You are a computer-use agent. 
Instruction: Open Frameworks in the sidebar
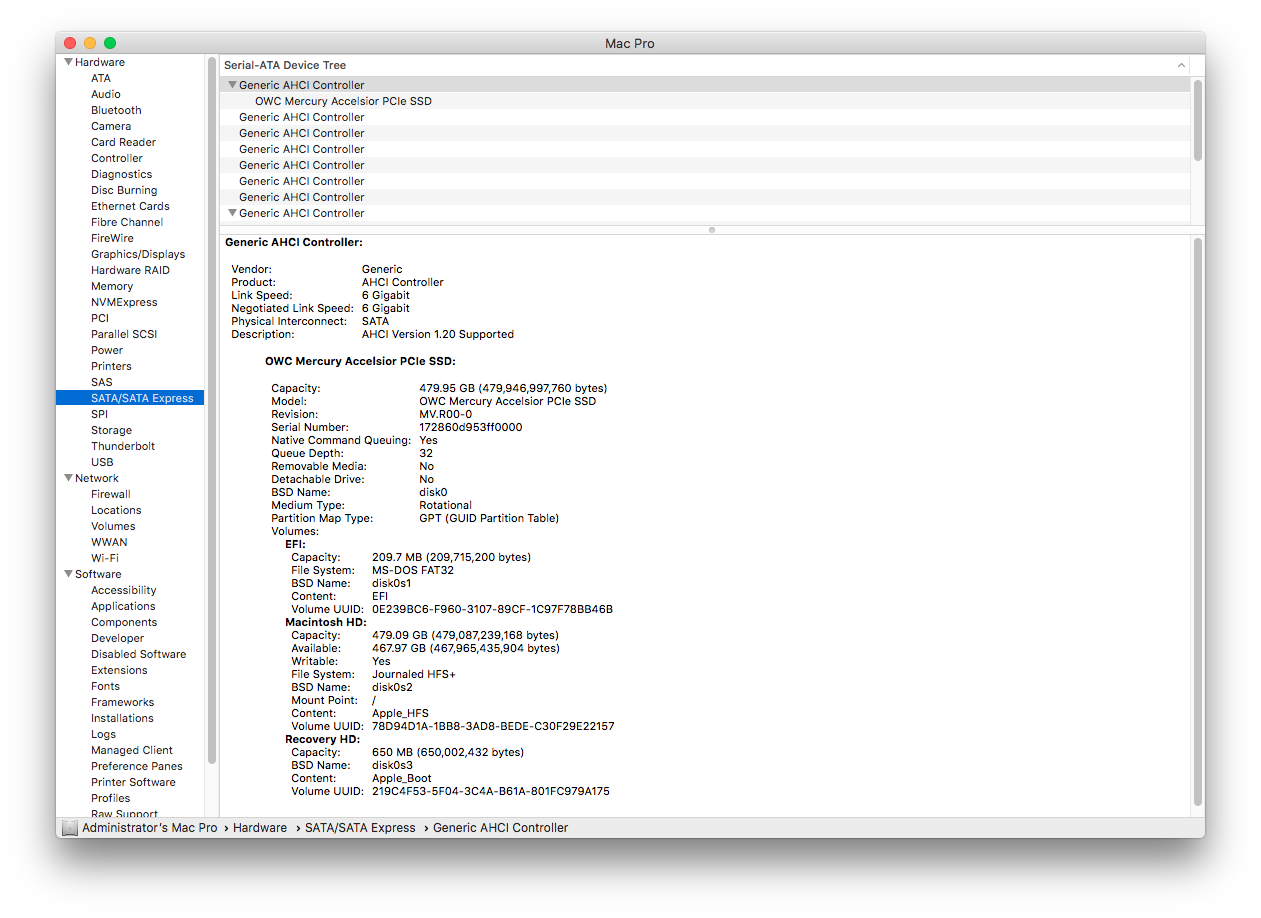(x=122, y=702)
